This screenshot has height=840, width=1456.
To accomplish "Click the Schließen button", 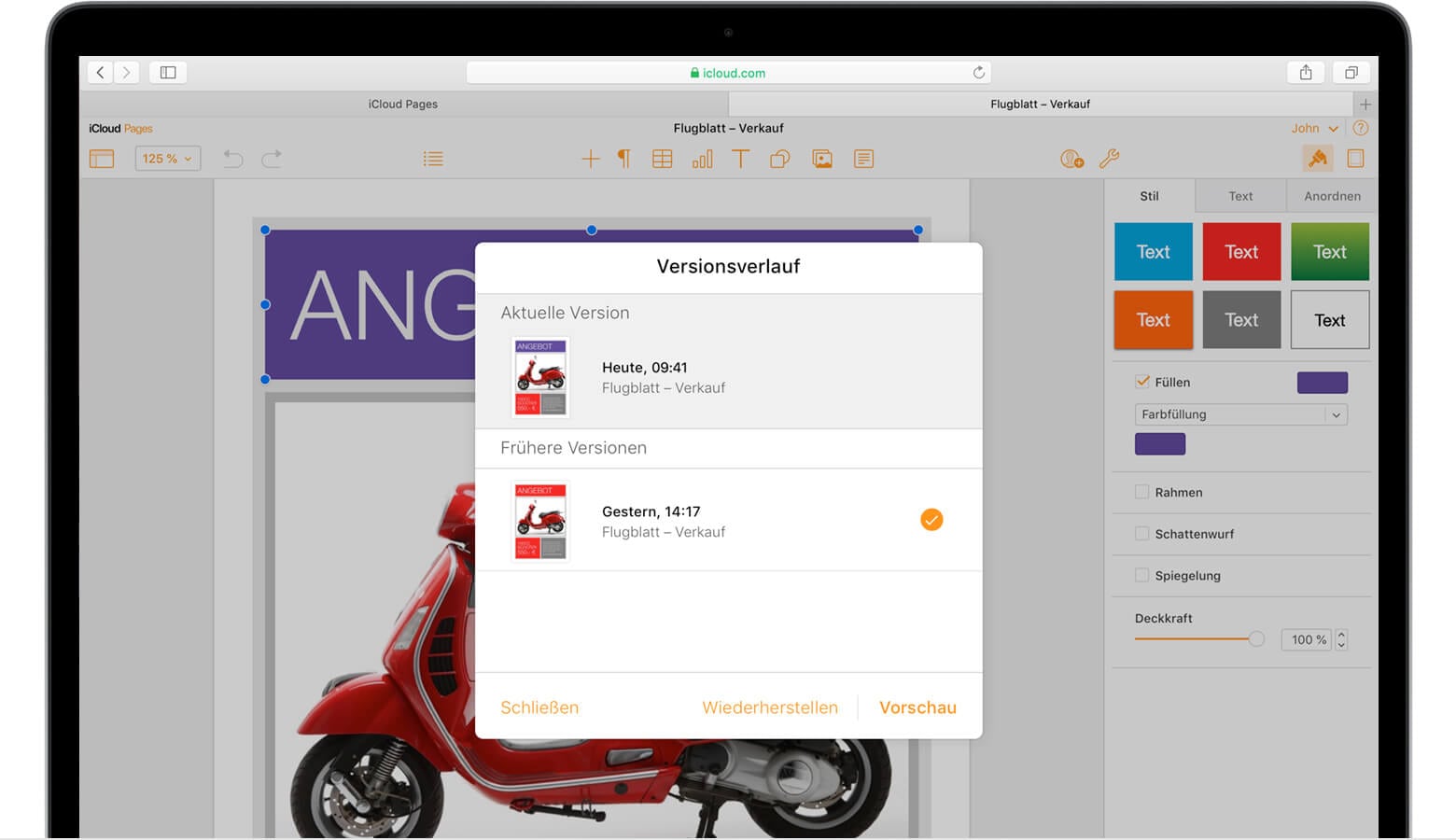I will [x=539, y=707].
